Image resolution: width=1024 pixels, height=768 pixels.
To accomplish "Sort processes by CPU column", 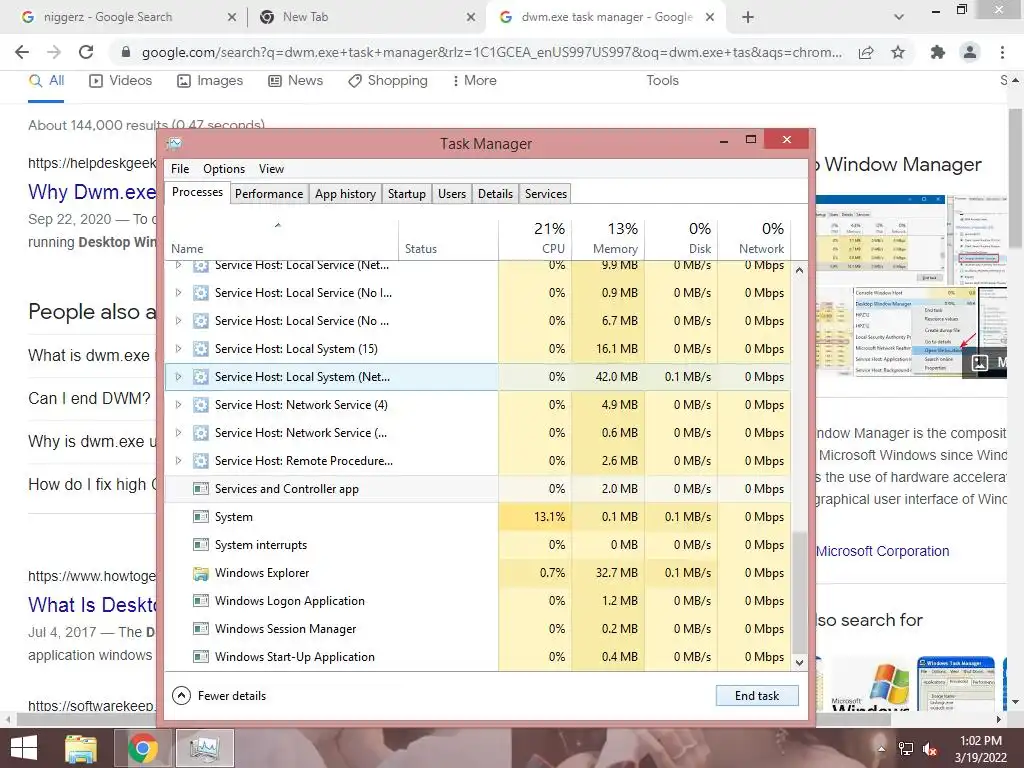I will tap(535, 238).
